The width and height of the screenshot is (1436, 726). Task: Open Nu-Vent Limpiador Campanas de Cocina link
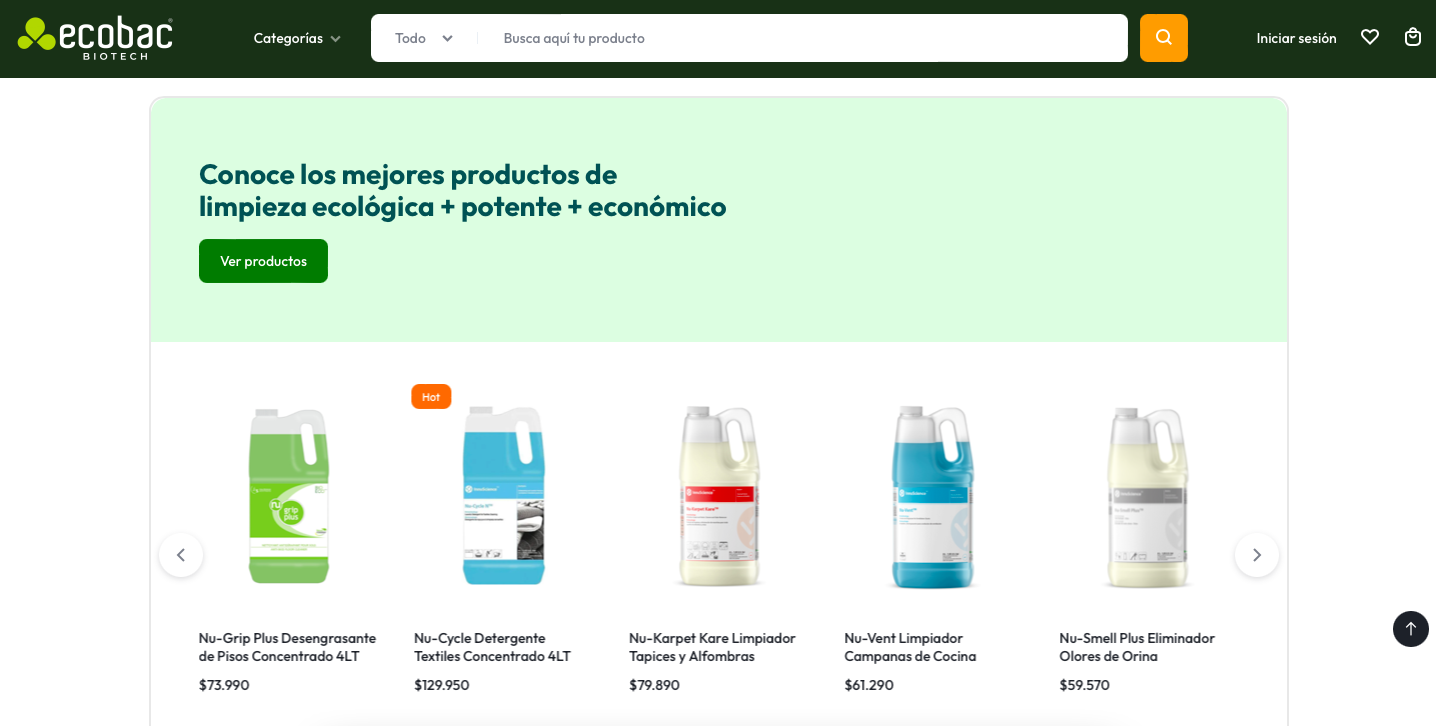[910, 647]
